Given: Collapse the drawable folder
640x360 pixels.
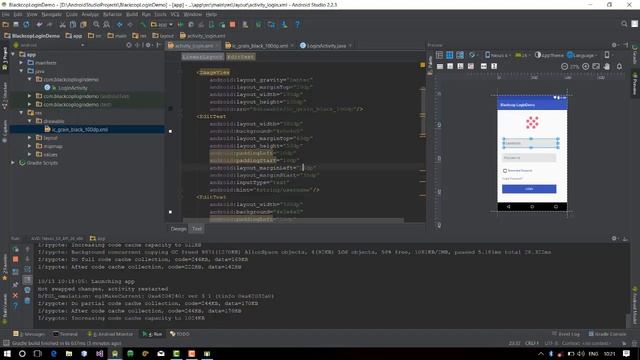Looking at the screenshot, I should pyautogui.click(x=29, y=121).
